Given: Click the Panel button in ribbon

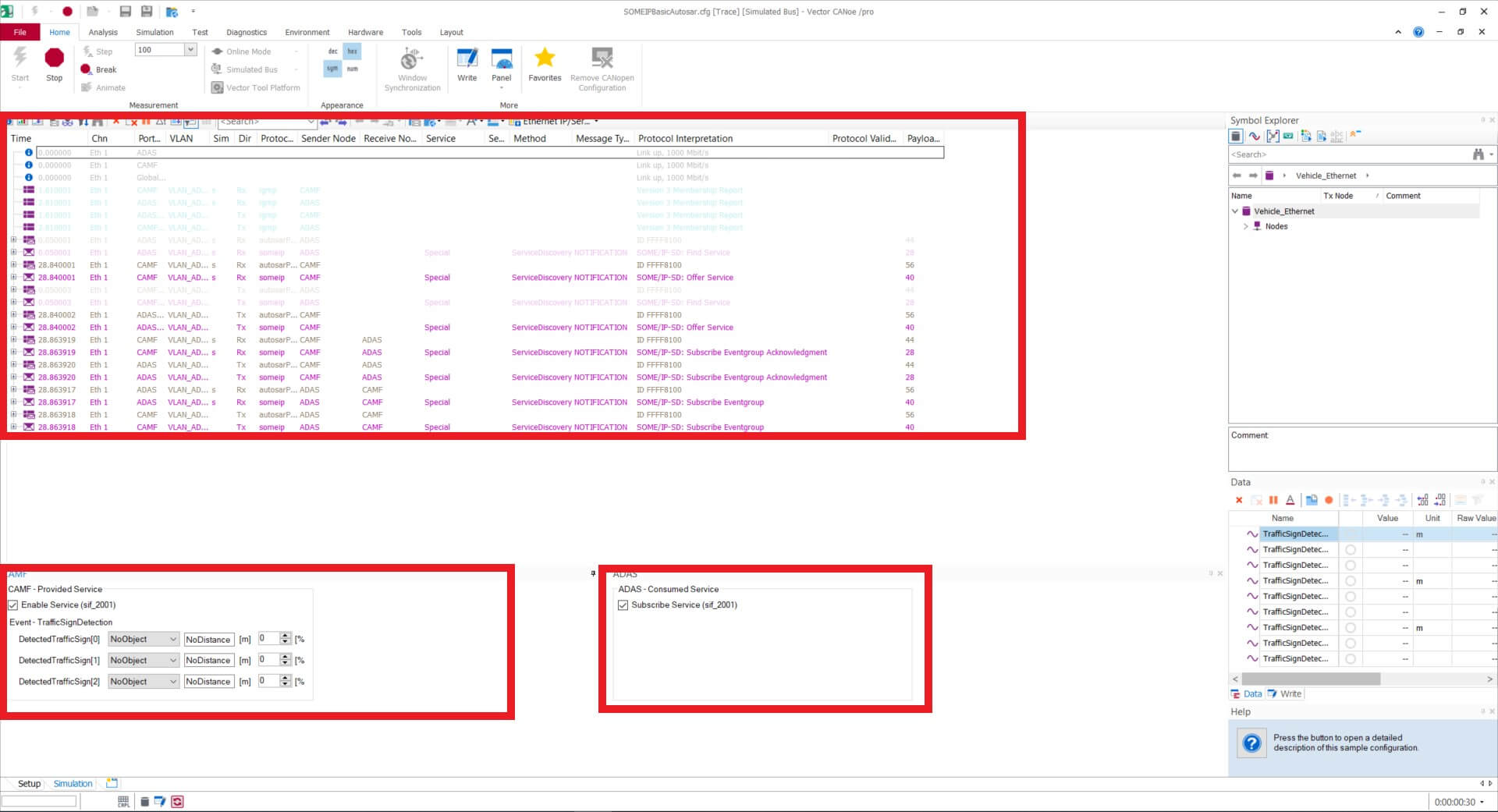Looking at the screenshot, I should point(501,62).
